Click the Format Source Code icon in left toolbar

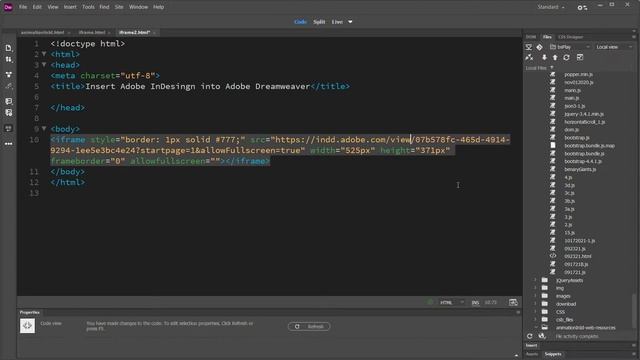click(9, 86)
